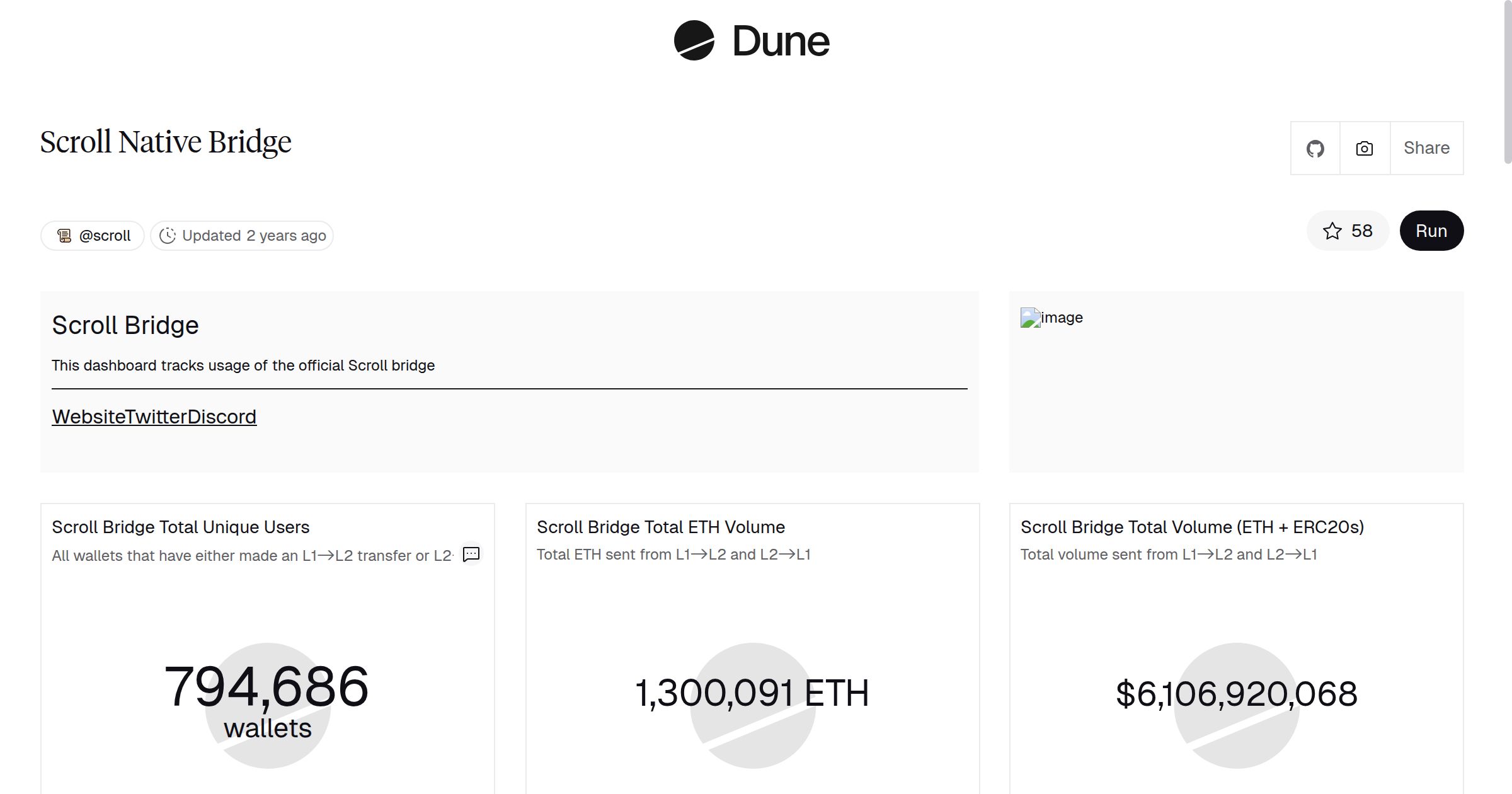The image size is (1512, 794).
Task: Open the Scroll Bridge Total Unique Users query
Action: pos(181,527)
